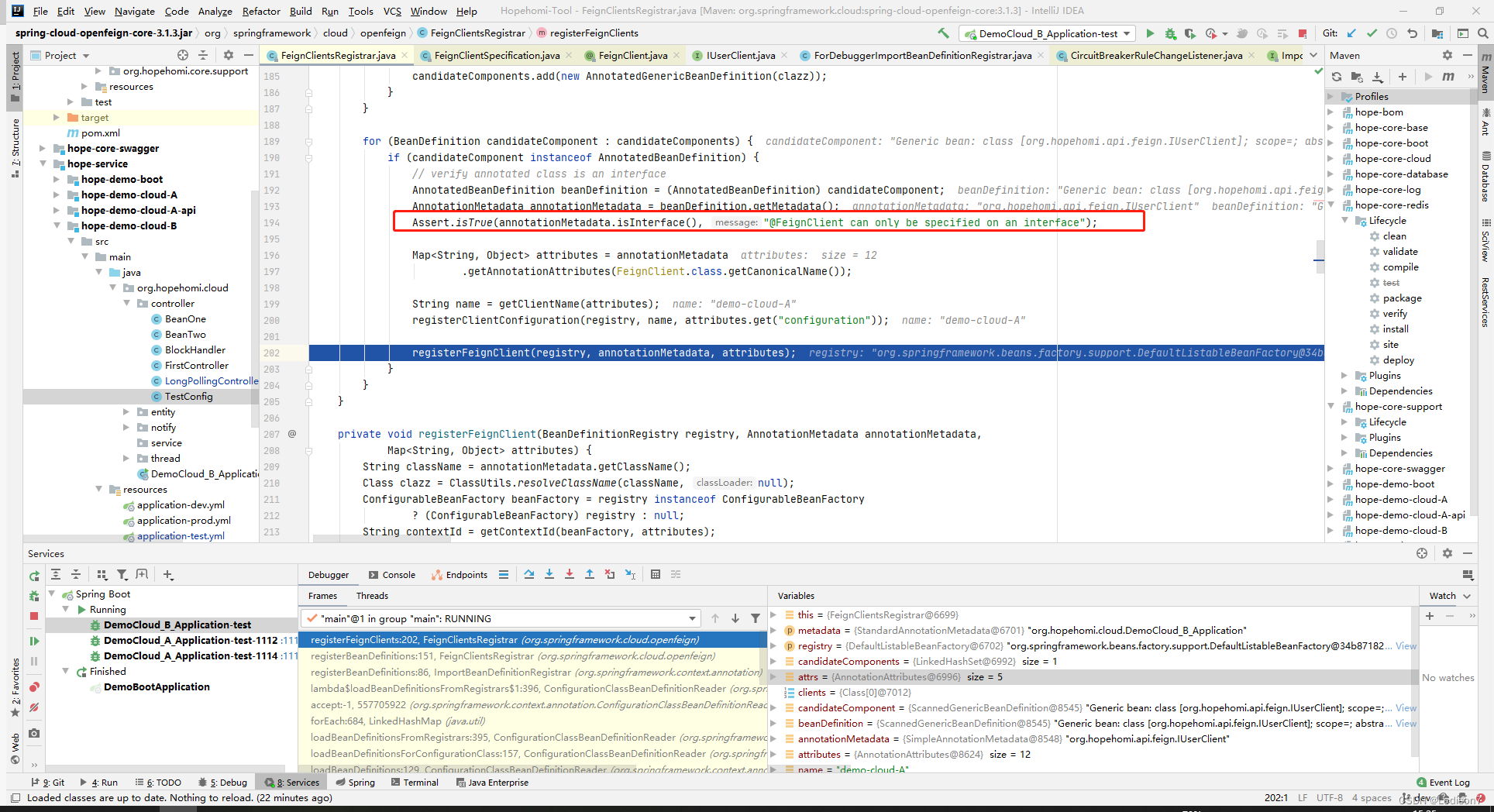Click Maven download sources icon
Viewport: 1494px width, 812px height.
click(x=1377, y=77)
